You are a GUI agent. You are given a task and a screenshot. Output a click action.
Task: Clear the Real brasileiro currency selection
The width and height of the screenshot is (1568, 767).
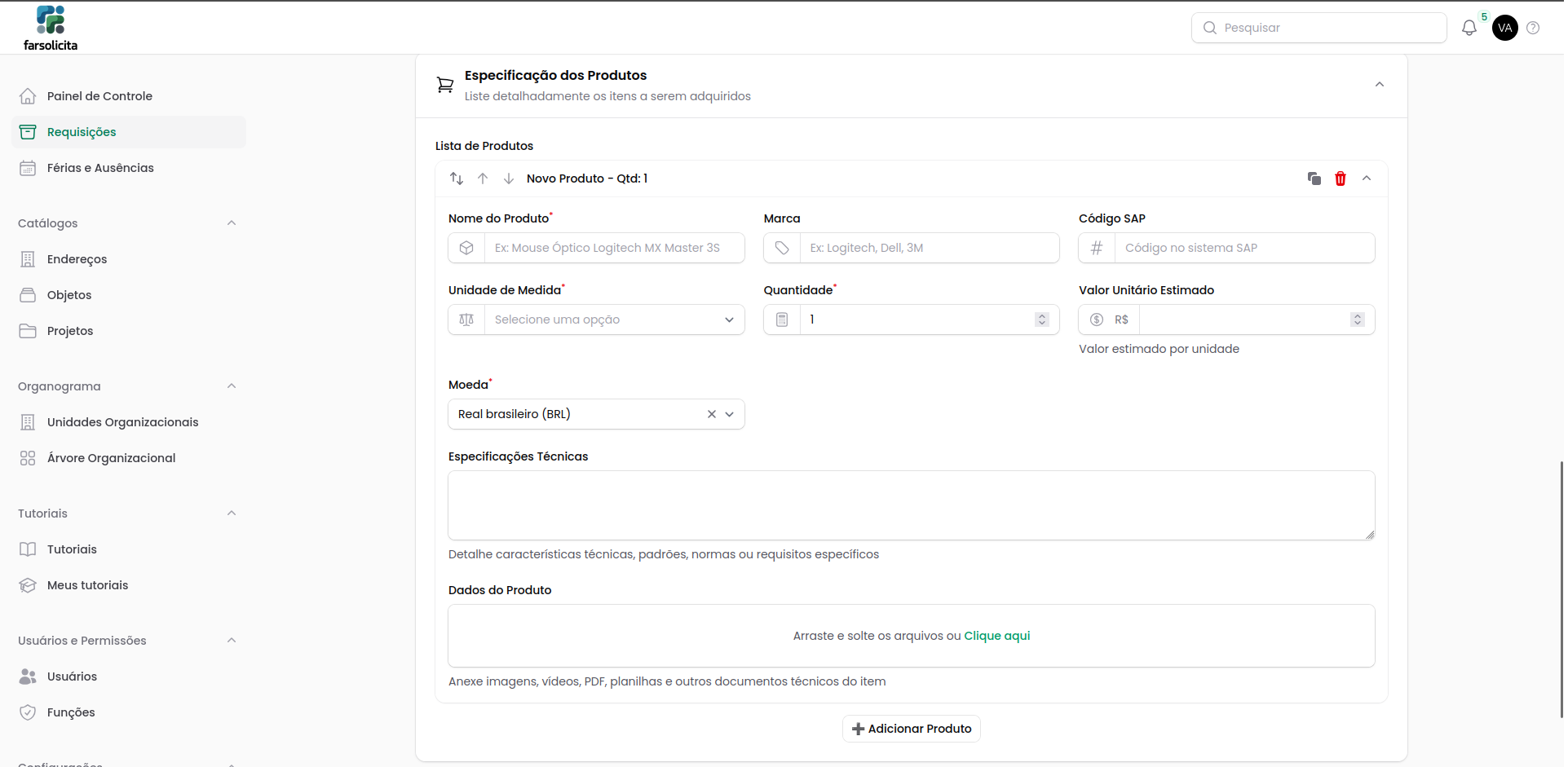(711, 414)
